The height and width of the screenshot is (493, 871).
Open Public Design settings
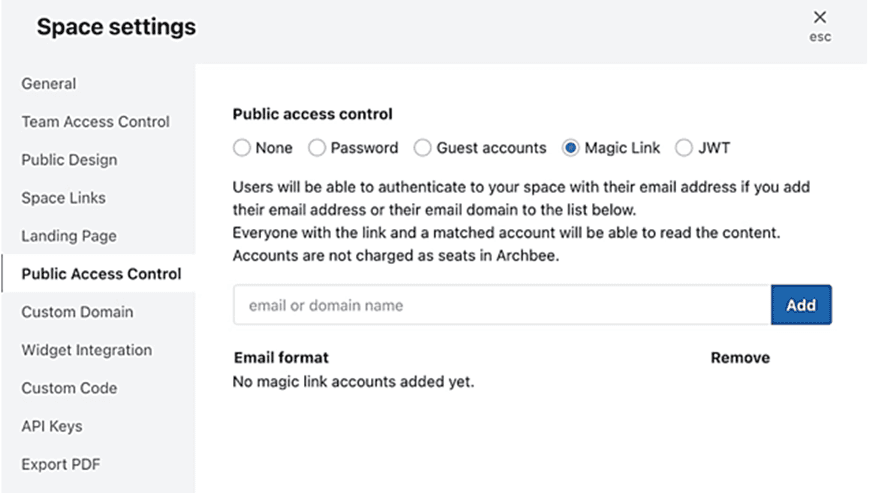click(x=69, y=160)
